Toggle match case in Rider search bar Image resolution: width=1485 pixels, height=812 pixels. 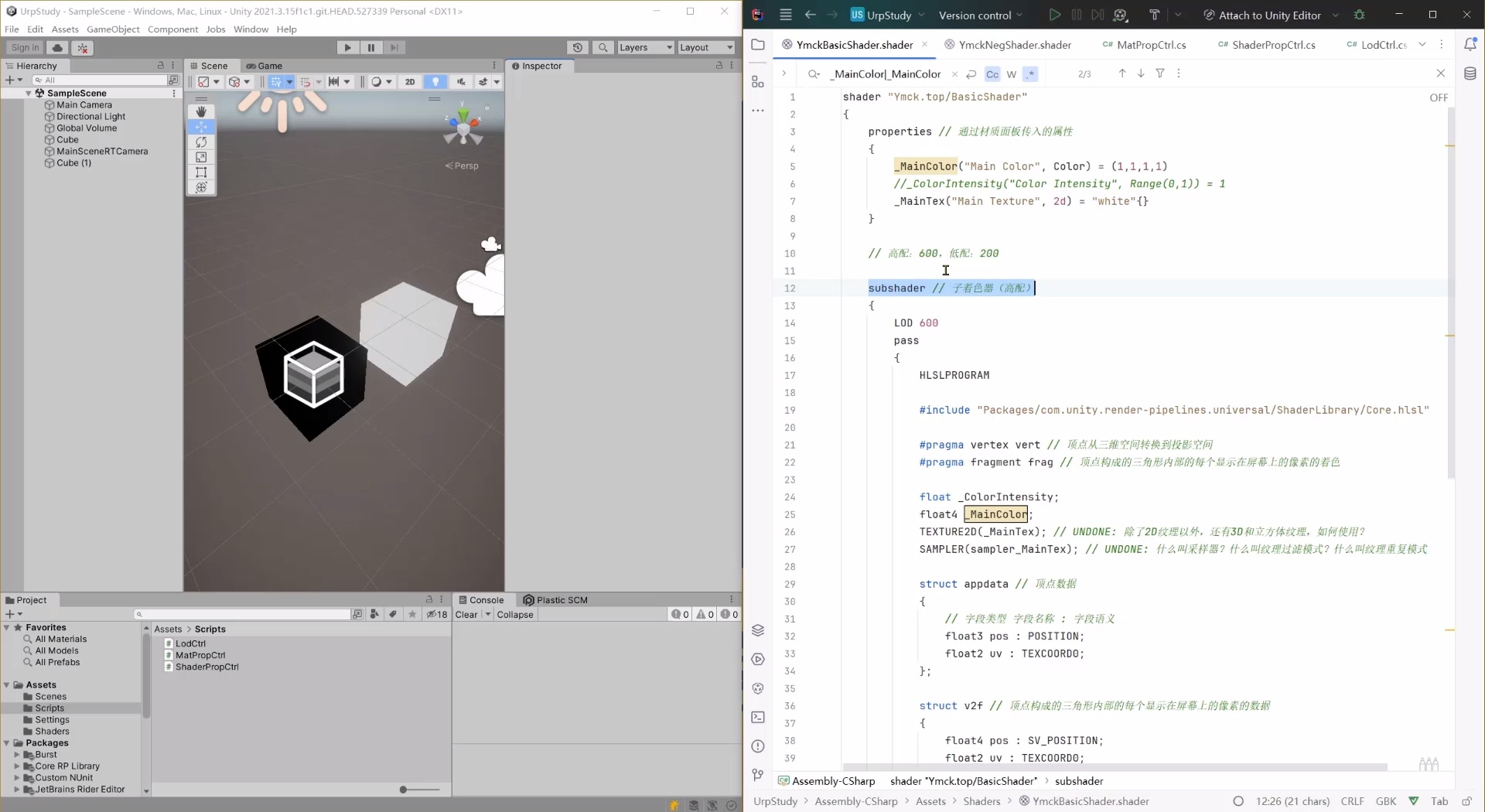pyautogui.click(x=992, y=74)
